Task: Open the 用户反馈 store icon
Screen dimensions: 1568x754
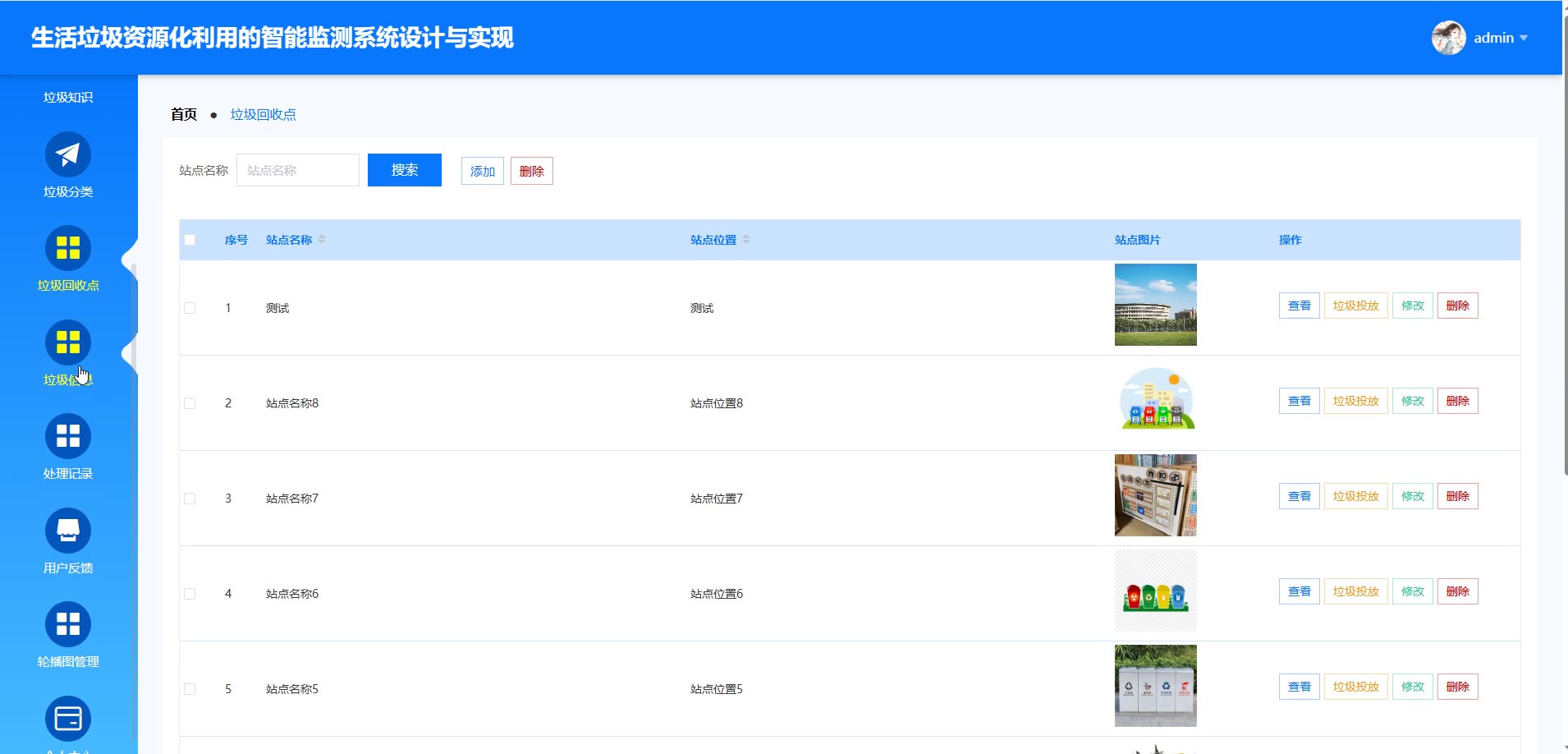Action: point(67,531)
